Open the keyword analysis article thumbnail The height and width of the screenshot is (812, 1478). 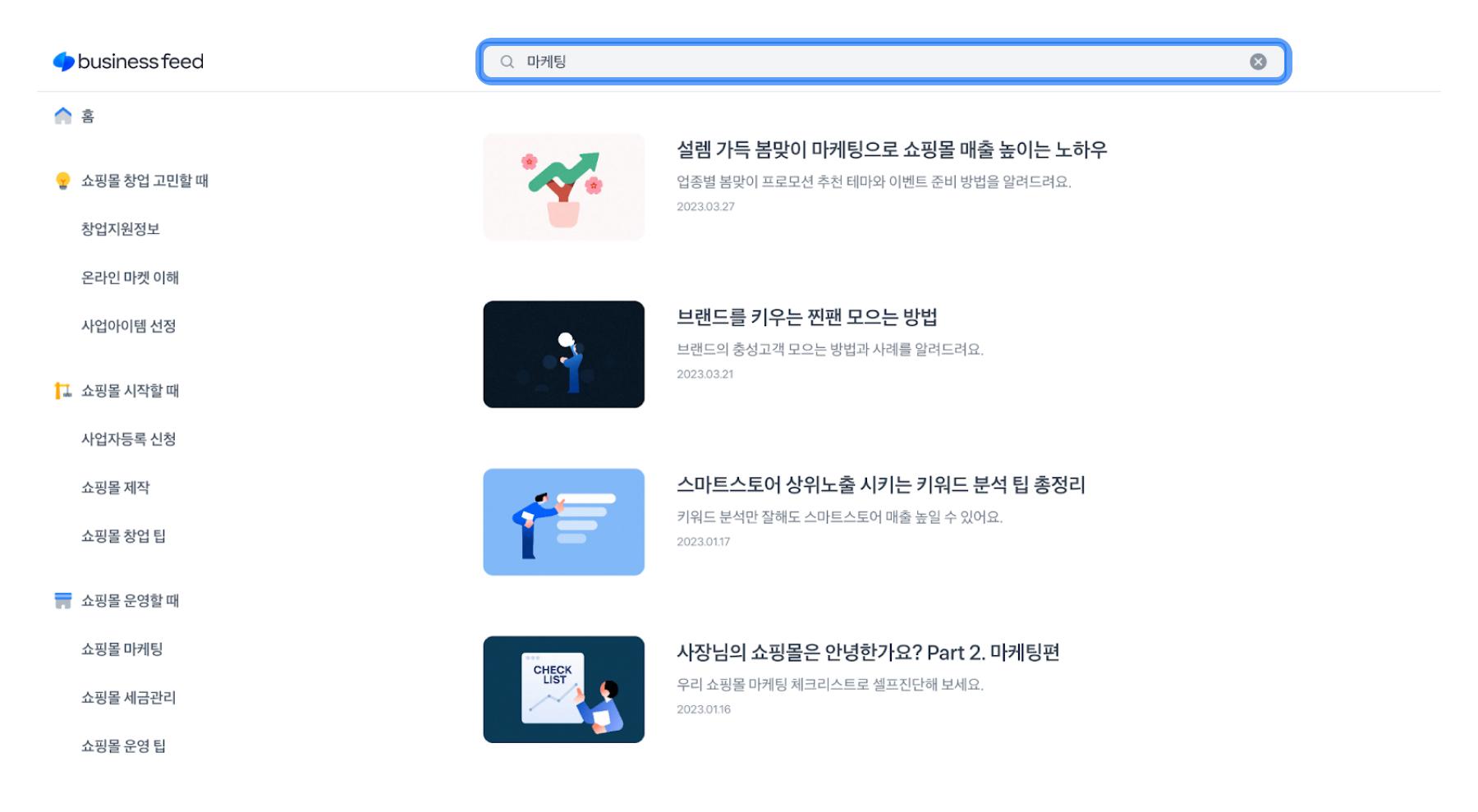[x=563, y=522]
